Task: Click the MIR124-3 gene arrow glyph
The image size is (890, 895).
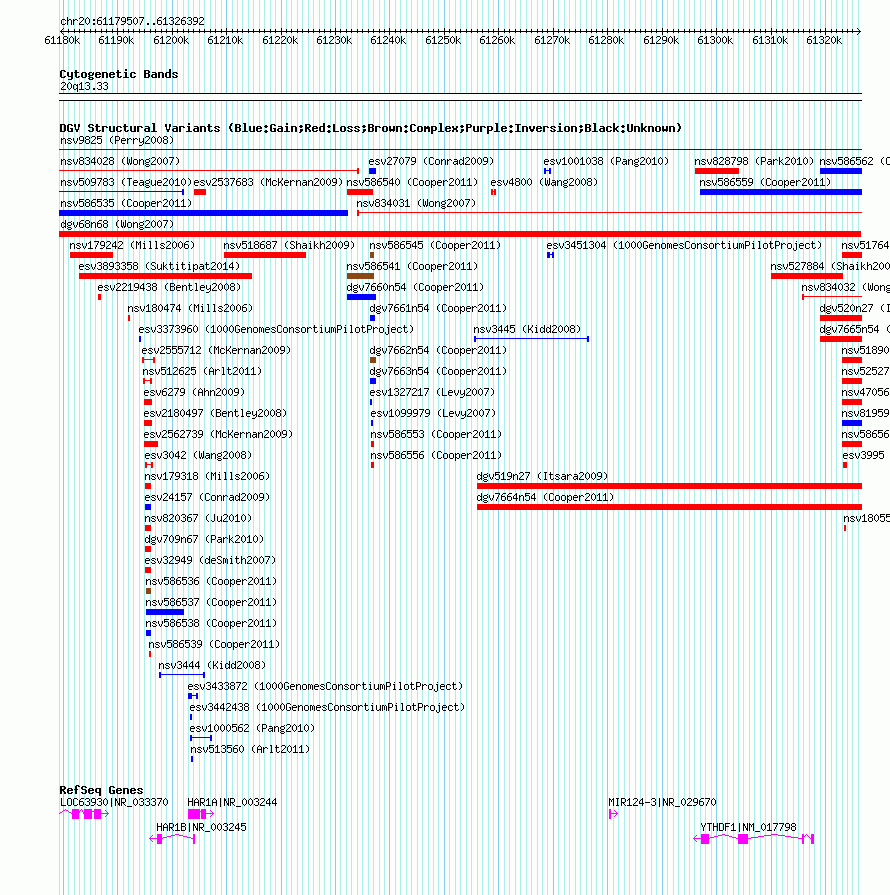Action: pyautogui.click(x=613, y=814)
